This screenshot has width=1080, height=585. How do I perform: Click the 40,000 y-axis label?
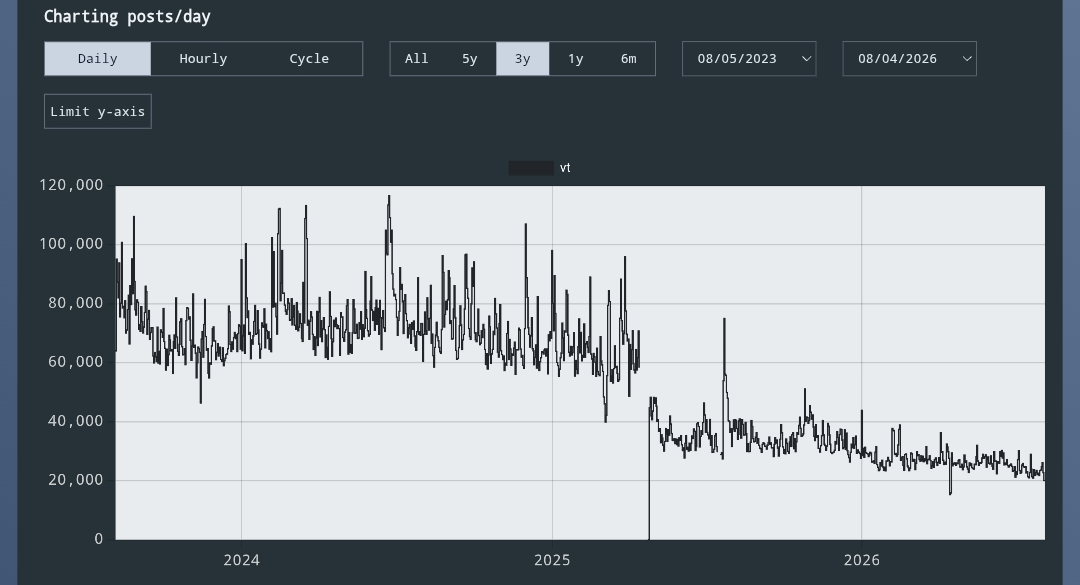(x=76, y=421)
